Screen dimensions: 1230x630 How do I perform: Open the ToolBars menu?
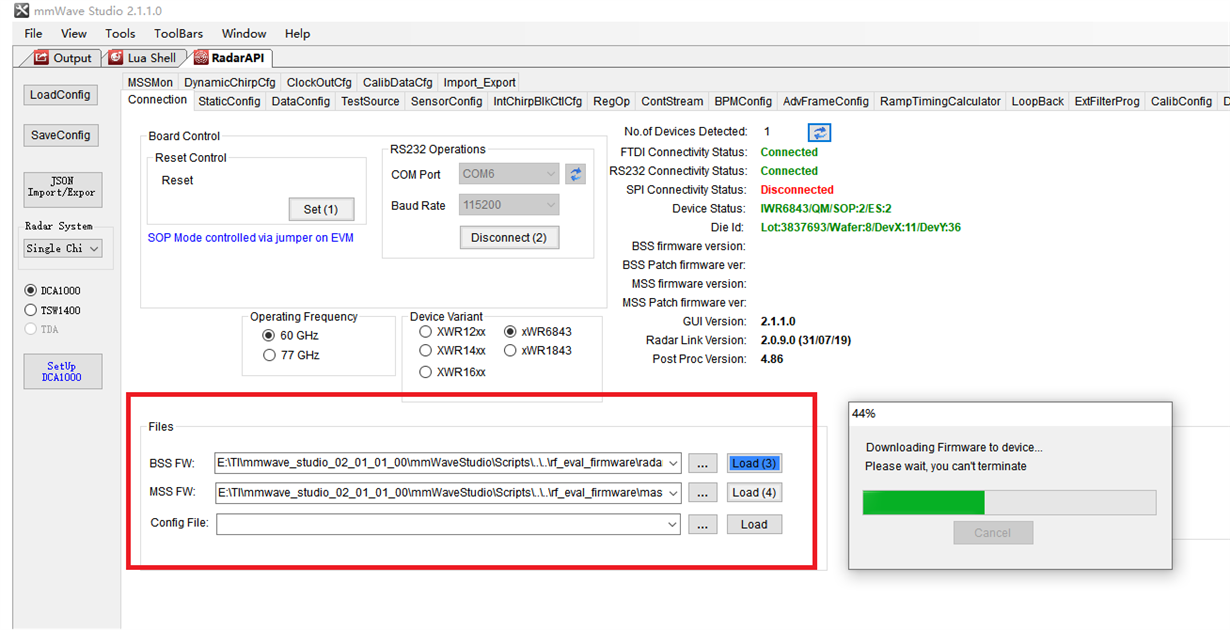pyautogui.click(x=179, y=33)
